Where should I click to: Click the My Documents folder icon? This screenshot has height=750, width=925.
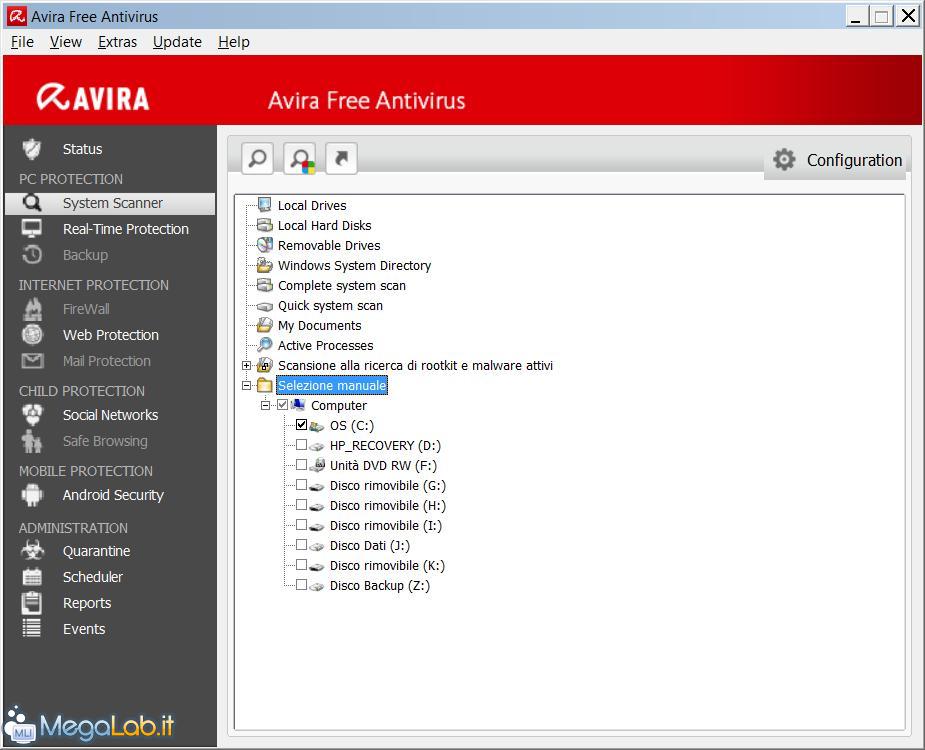[265, 325]
